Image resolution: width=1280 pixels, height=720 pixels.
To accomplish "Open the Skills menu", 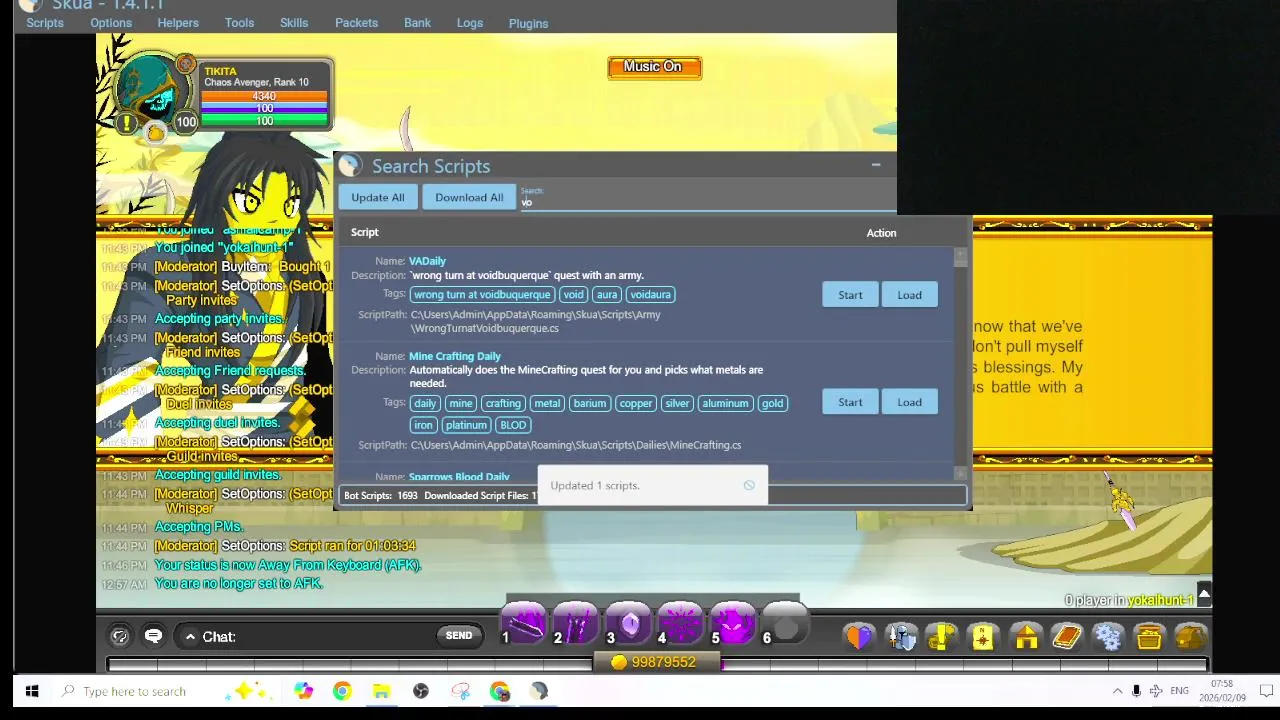I will click(x=294, y=23).
